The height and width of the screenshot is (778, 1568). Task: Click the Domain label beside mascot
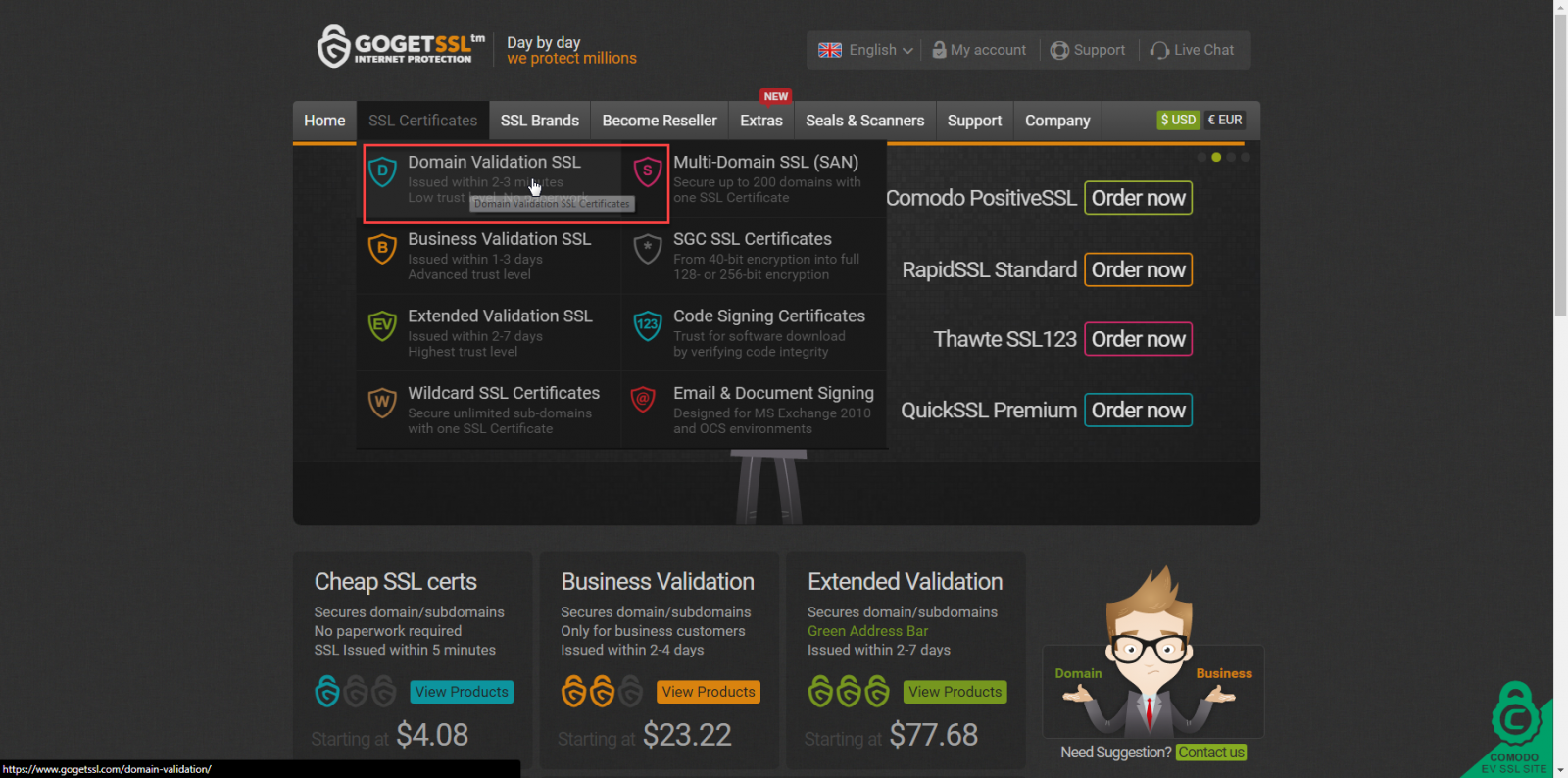pyautogui.click(x=1078, y=673)
